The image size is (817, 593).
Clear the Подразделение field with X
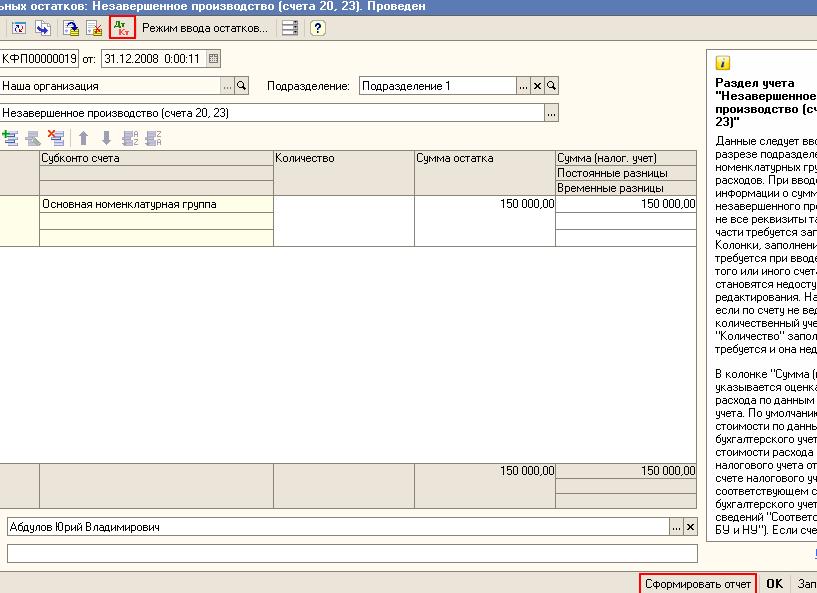(x=537, y=86)
